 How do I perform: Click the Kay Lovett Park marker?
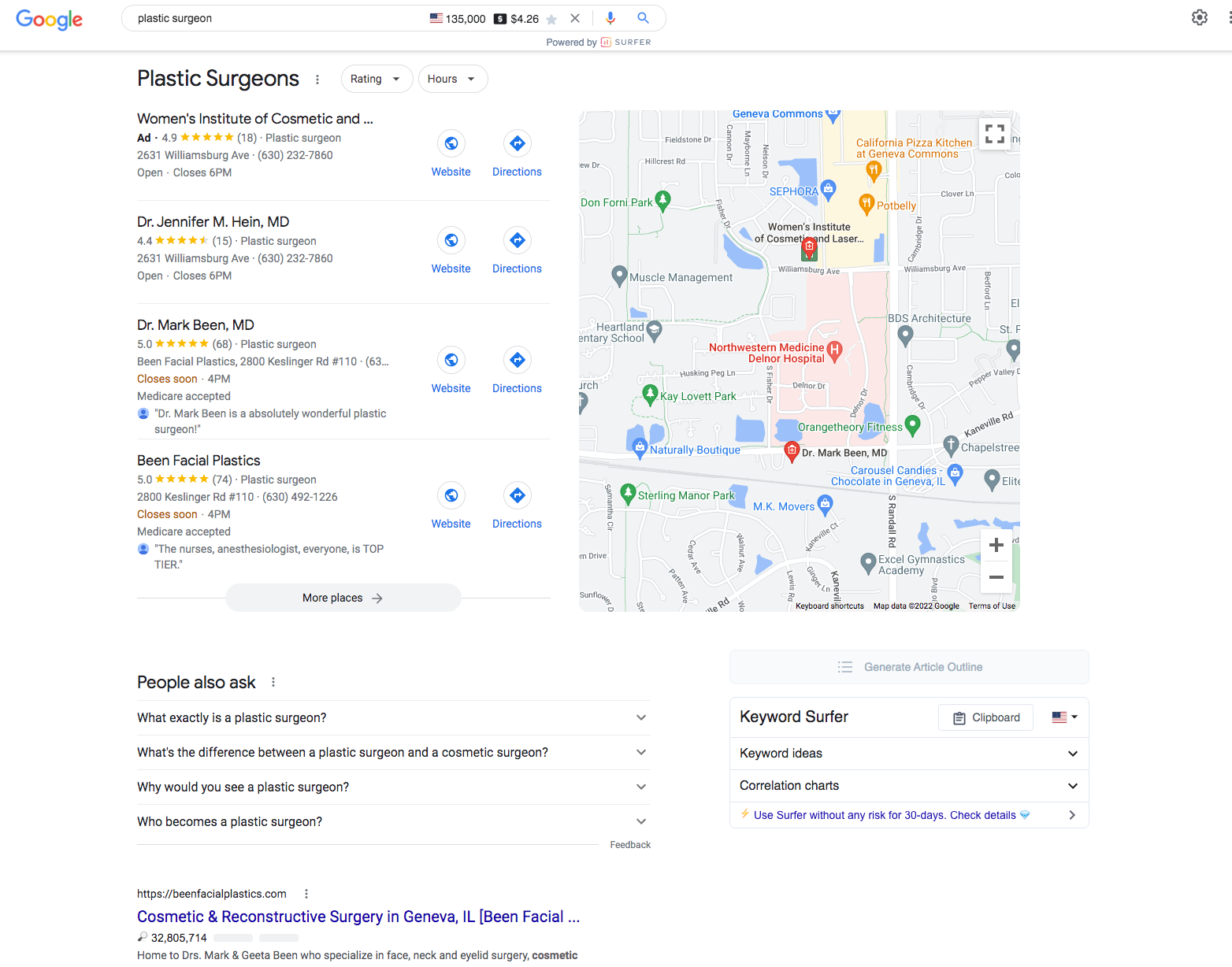(x=650, y=394)
